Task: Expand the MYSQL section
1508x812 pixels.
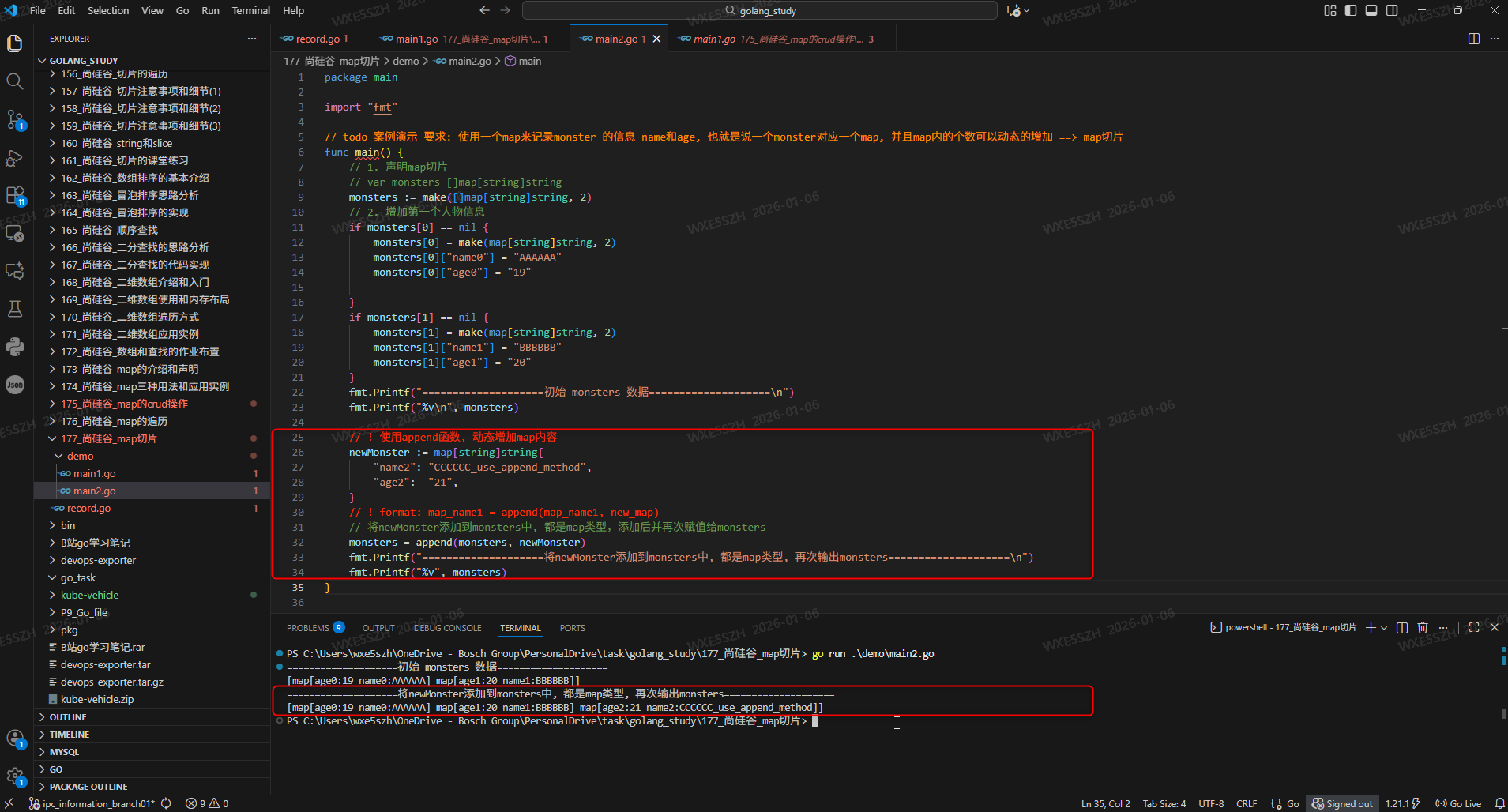Action: (152, 752)
